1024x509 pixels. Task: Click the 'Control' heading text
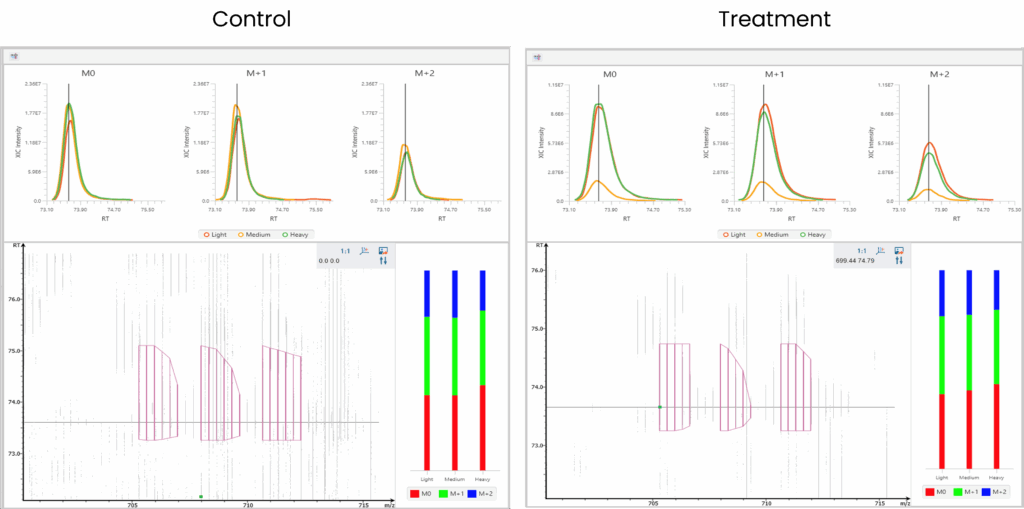251,18
